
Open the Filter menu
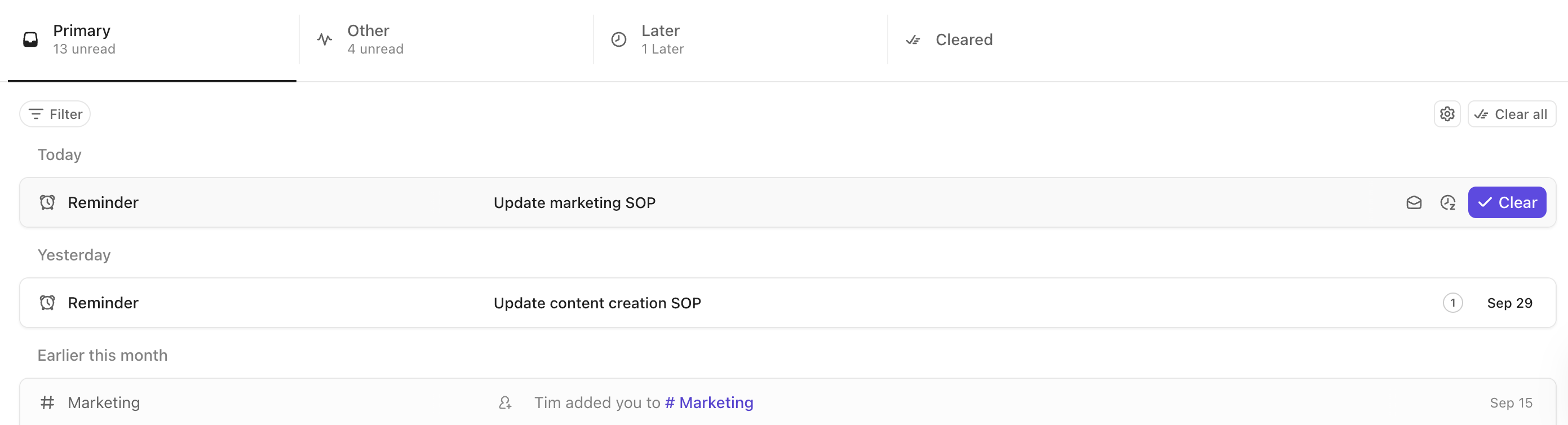coord(55,113)
